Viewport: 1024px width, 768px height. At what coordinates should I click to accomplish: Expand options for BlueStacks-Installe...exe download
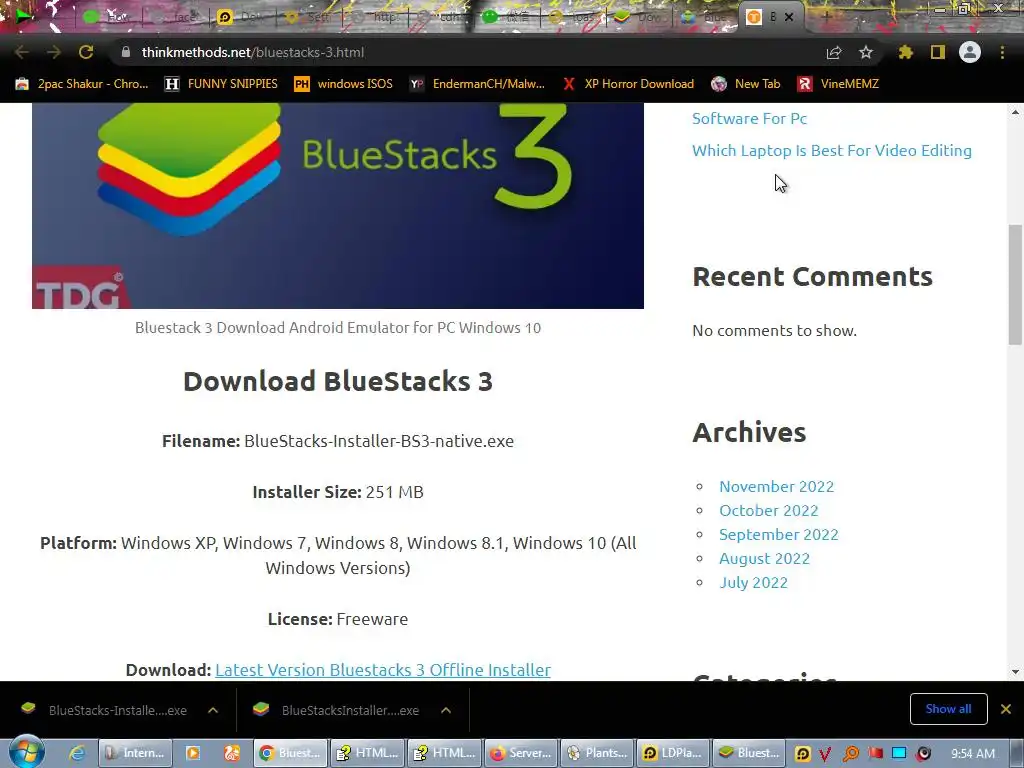coord(213,710)
